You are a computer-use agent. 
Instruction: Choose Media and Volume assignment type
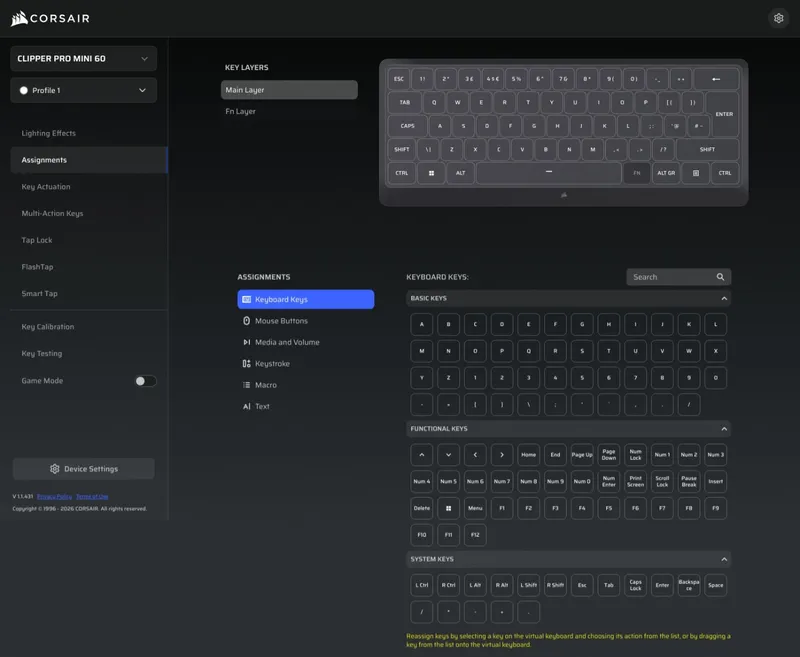coord(306,342)
